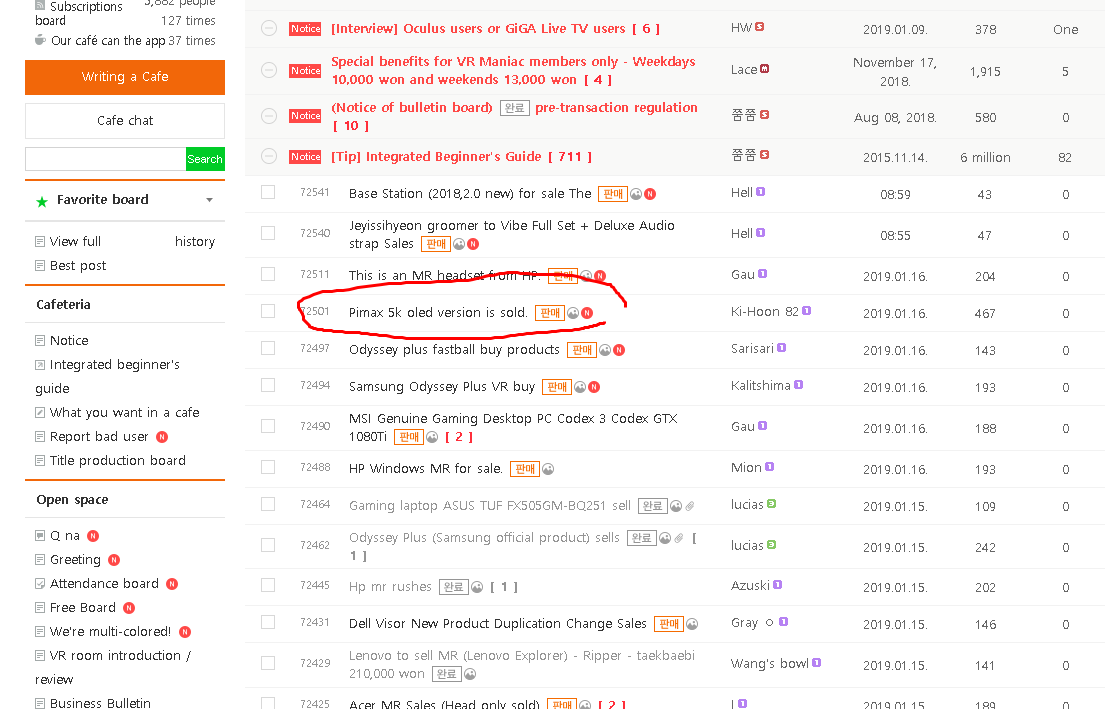Open the Samsung Odyssey Plus VR buy post
This screenshot has width=1107, height=709.
click(441, 386)
